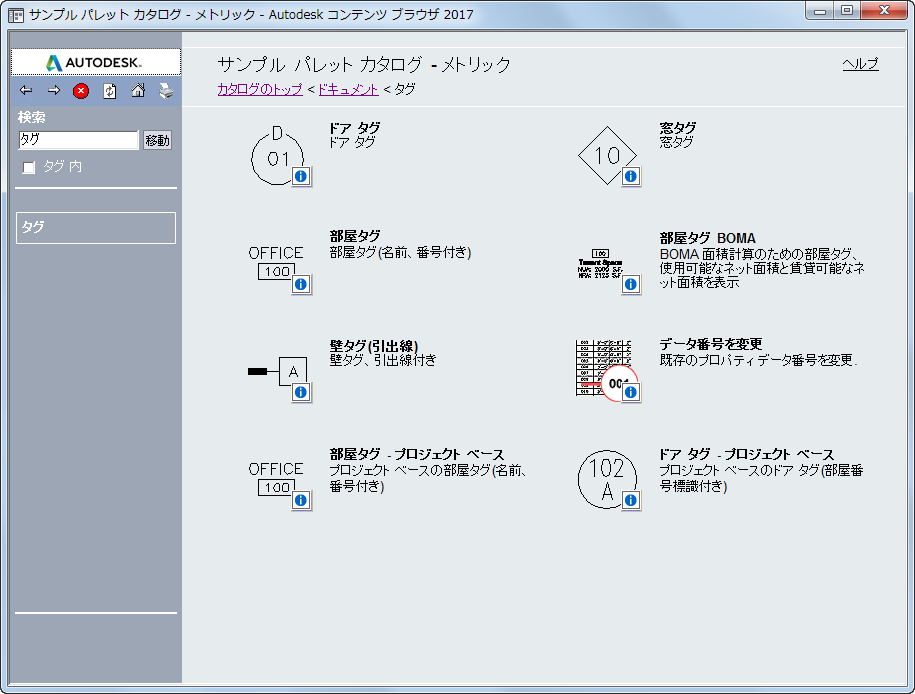Screen dimensions: 915x694
Task: Open info for 部屋タグ - プロジェクト ベース
Action: 301,500
